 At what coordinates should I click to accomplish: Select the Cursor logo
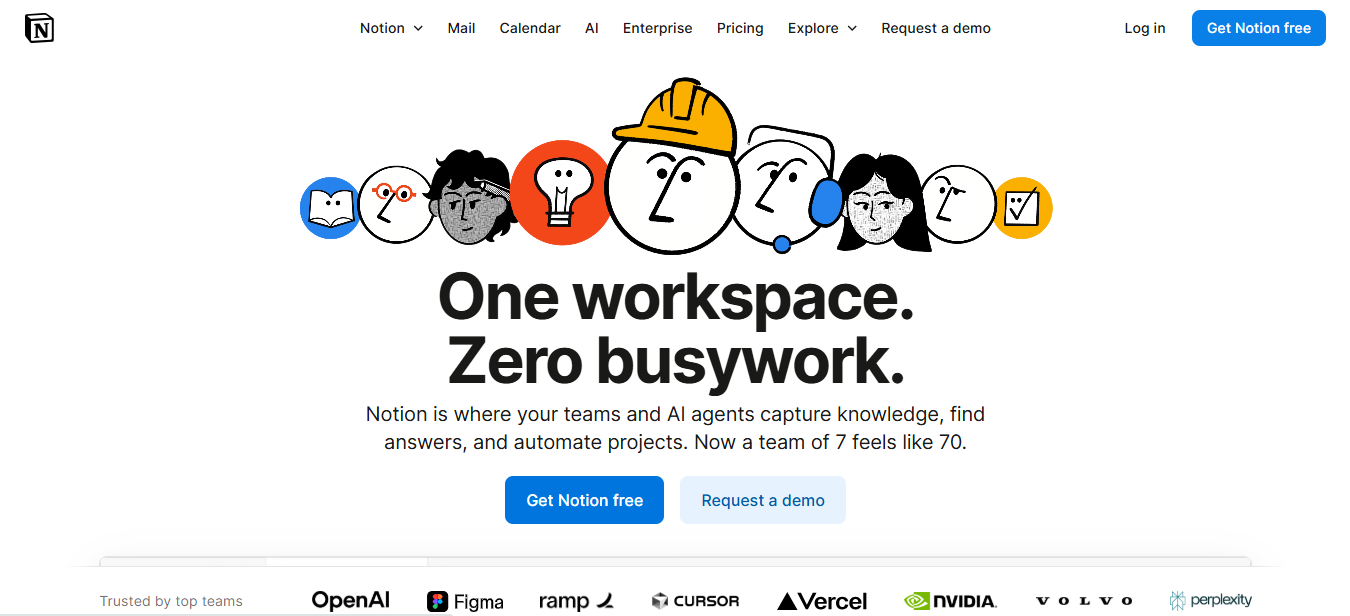pos(695,601)
